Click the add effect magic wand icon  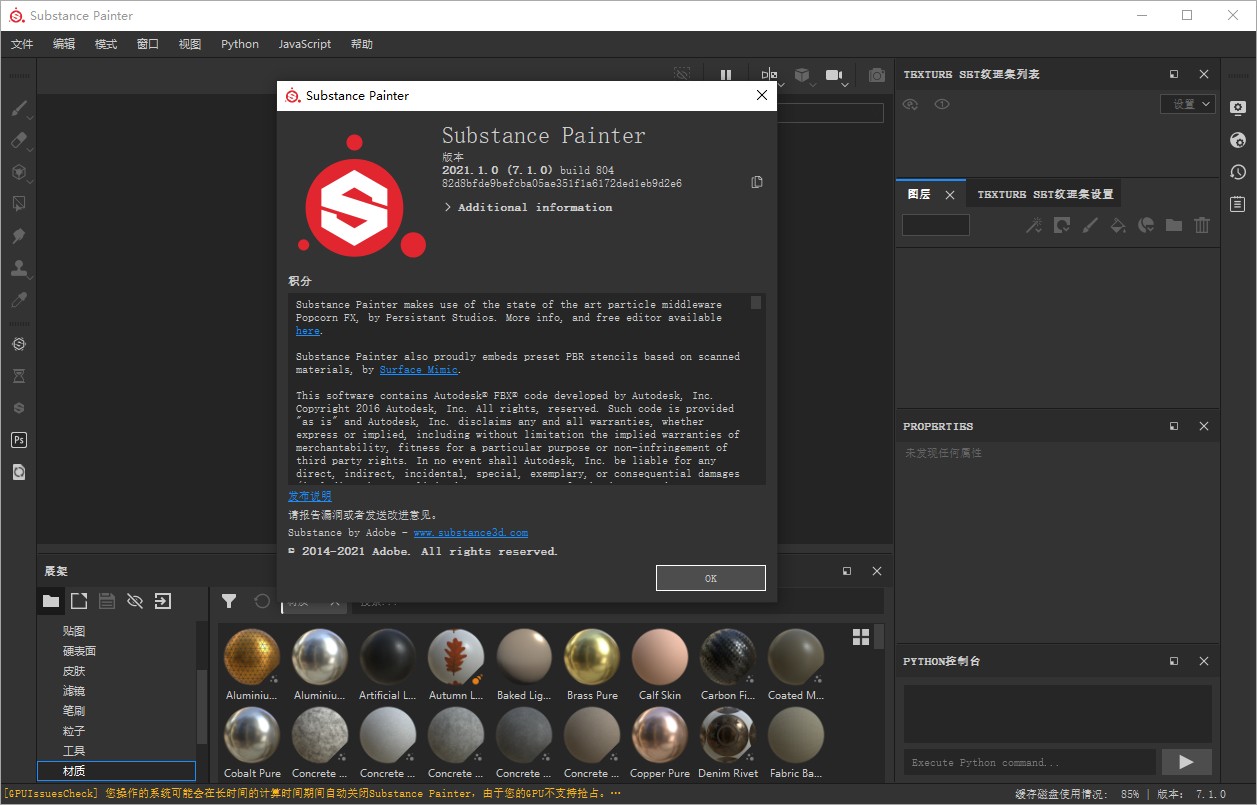point(1034,226)
